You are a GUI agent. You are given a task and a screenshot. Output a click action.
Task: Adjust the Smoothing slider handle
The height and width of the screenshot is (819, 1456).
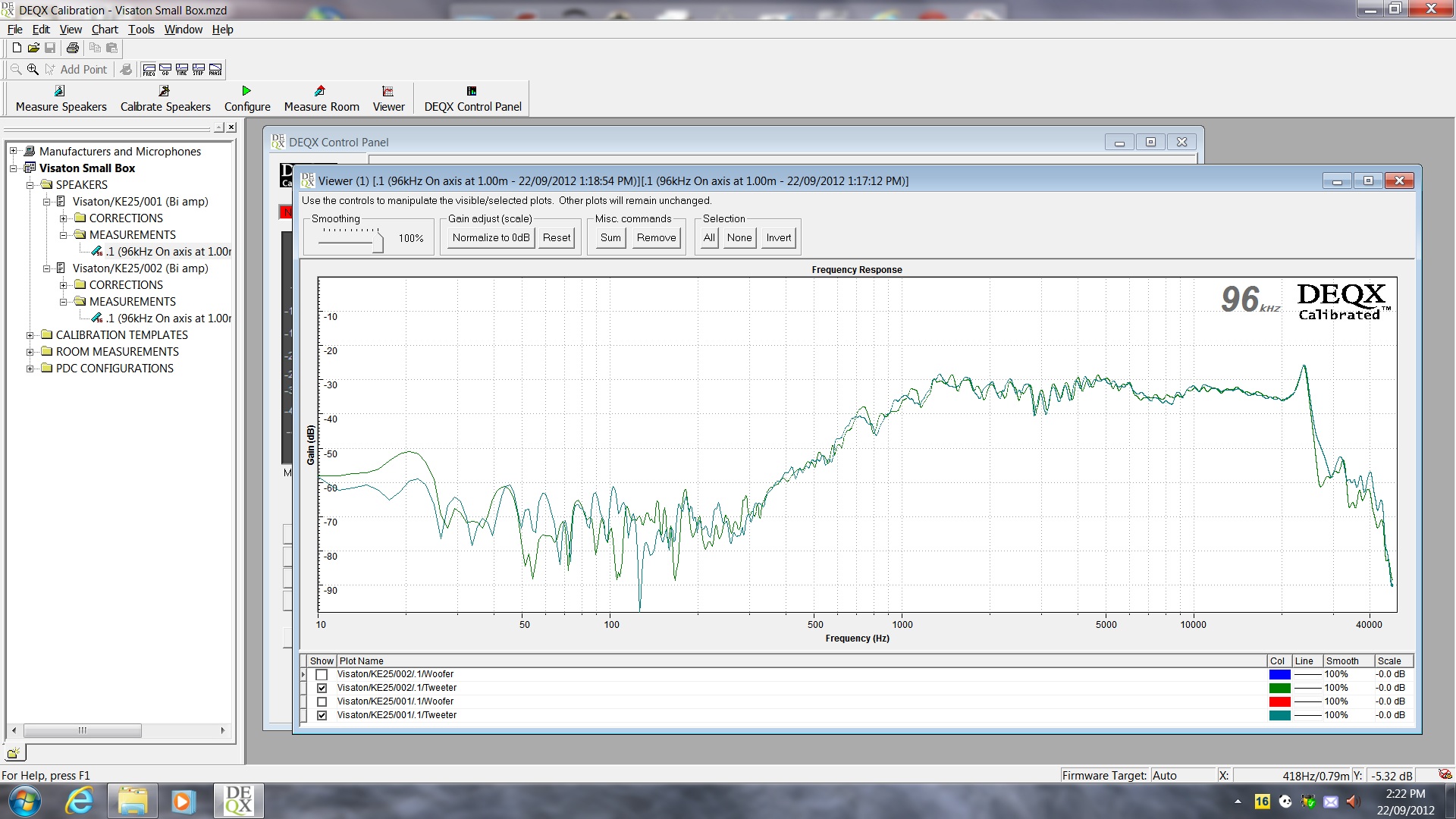point(379,243)
